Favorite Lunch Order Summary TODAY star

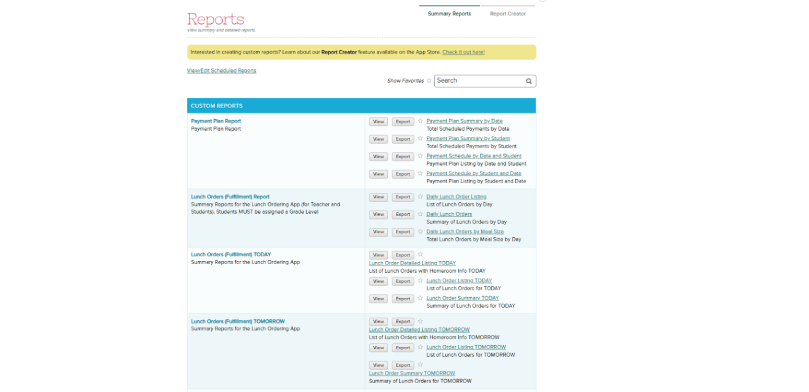coord(420,298)
